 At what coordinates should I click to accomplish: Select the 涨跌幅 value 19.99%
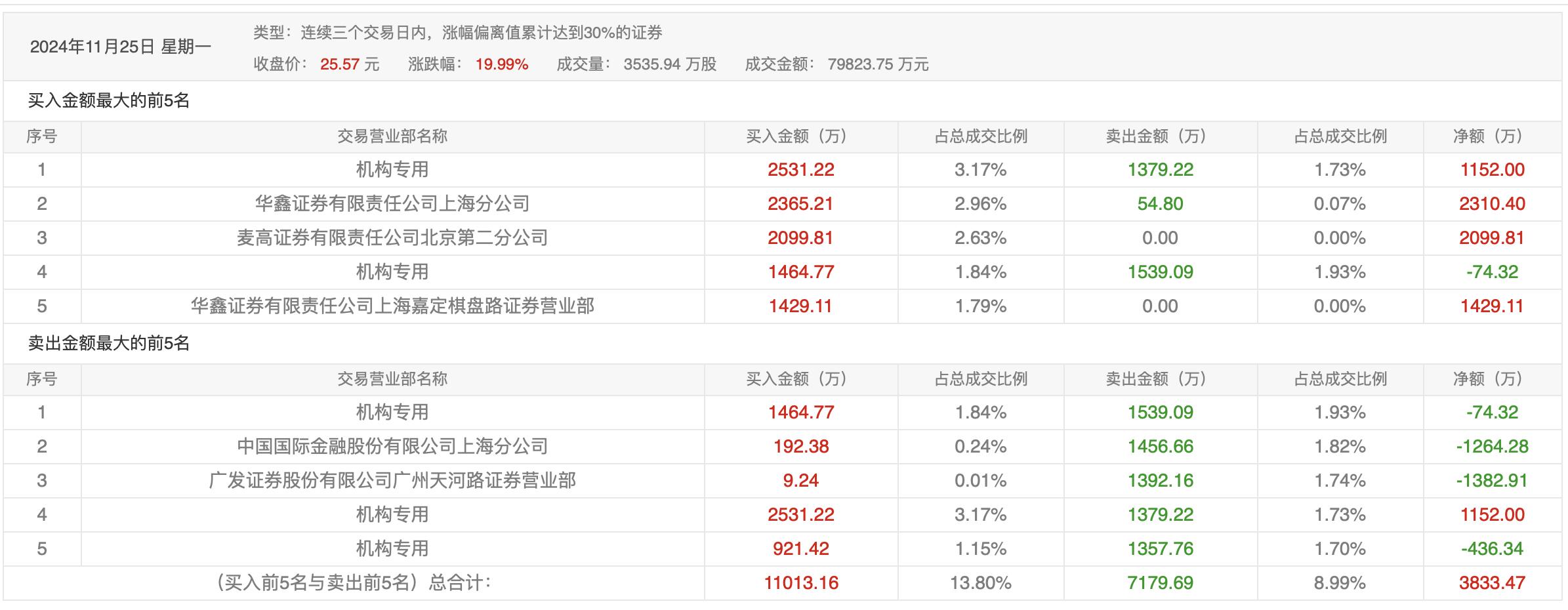(x=502, y=64)
